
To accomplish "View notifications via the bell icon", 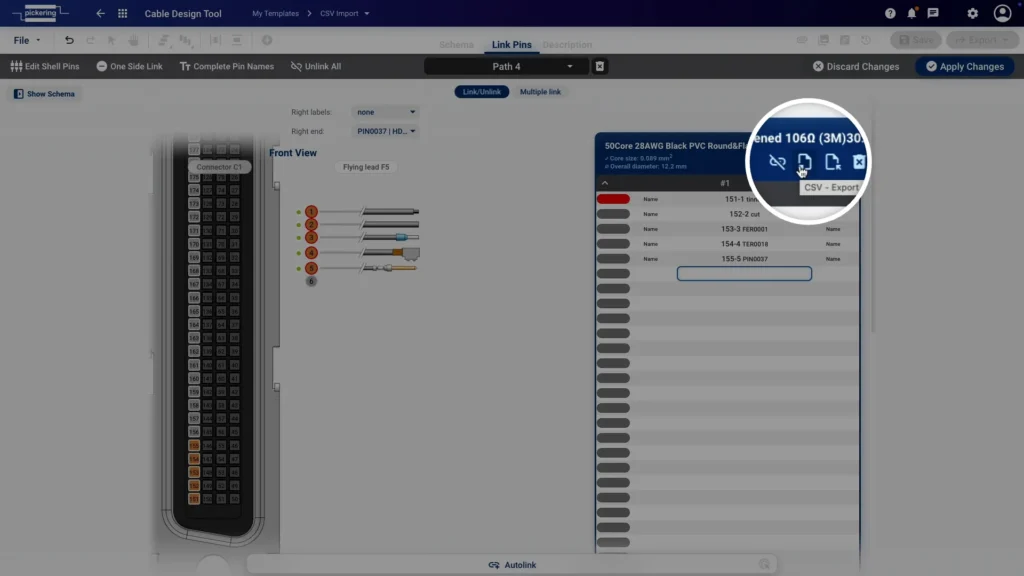I will click(912, 13).
